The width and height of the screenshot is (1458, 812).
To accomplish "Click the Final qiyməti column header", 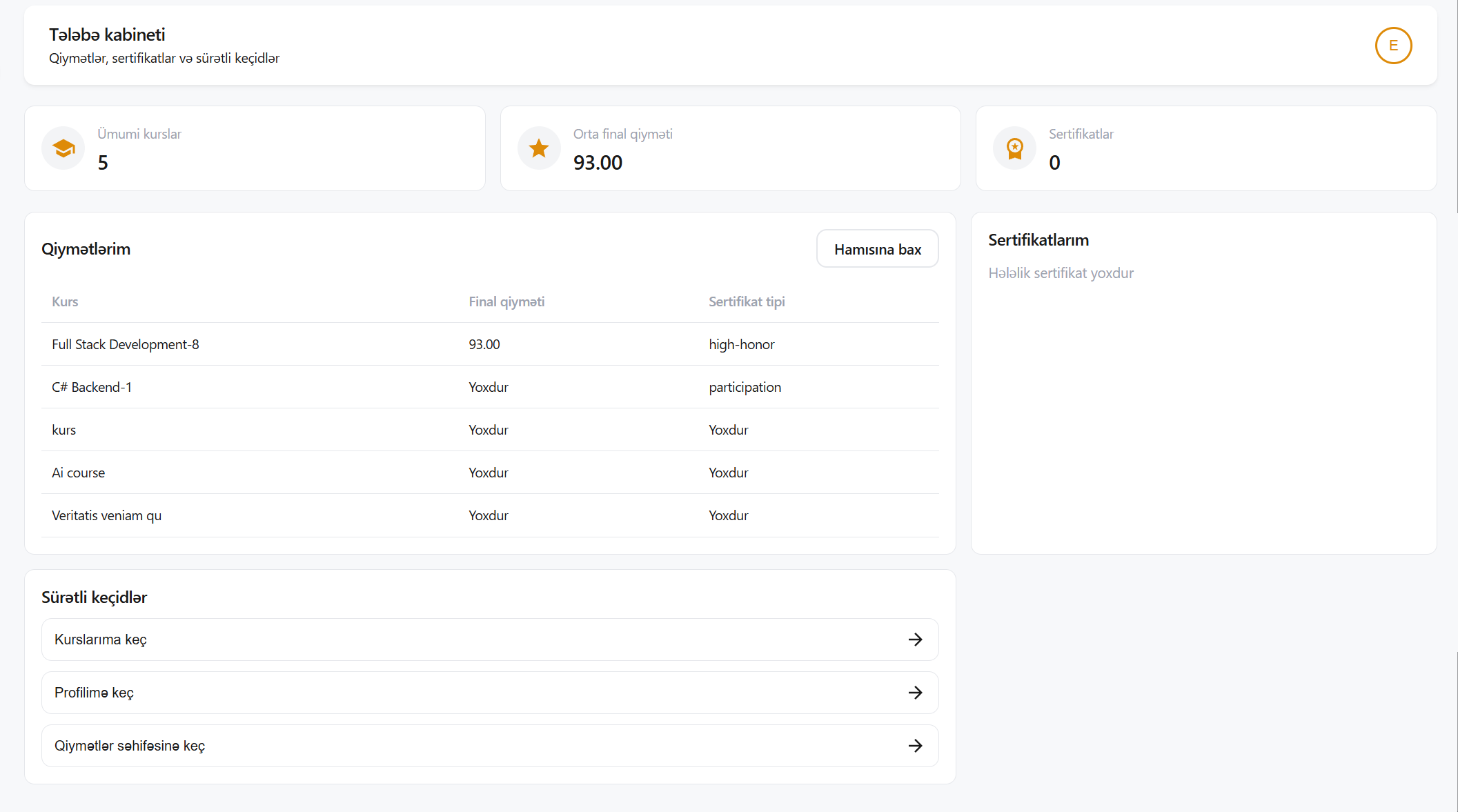I will pyautogui.click(x=506, y=301).
